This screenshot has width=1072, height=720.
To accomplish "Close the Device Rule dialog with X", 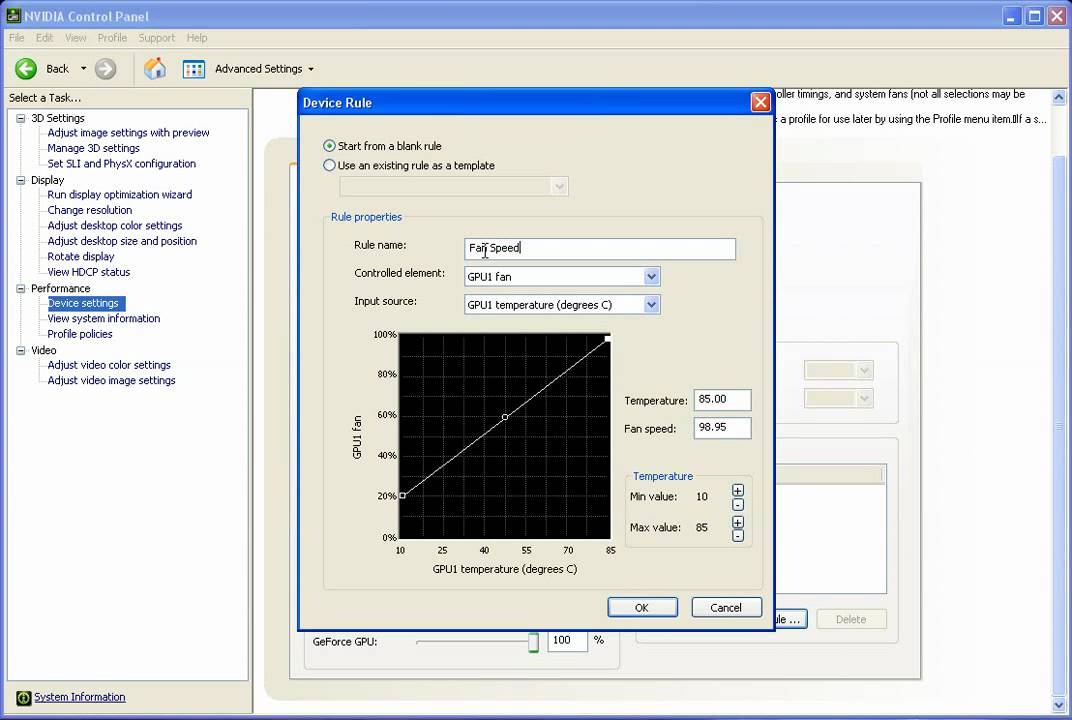I will pyautogui.click(x=760, y=103).
